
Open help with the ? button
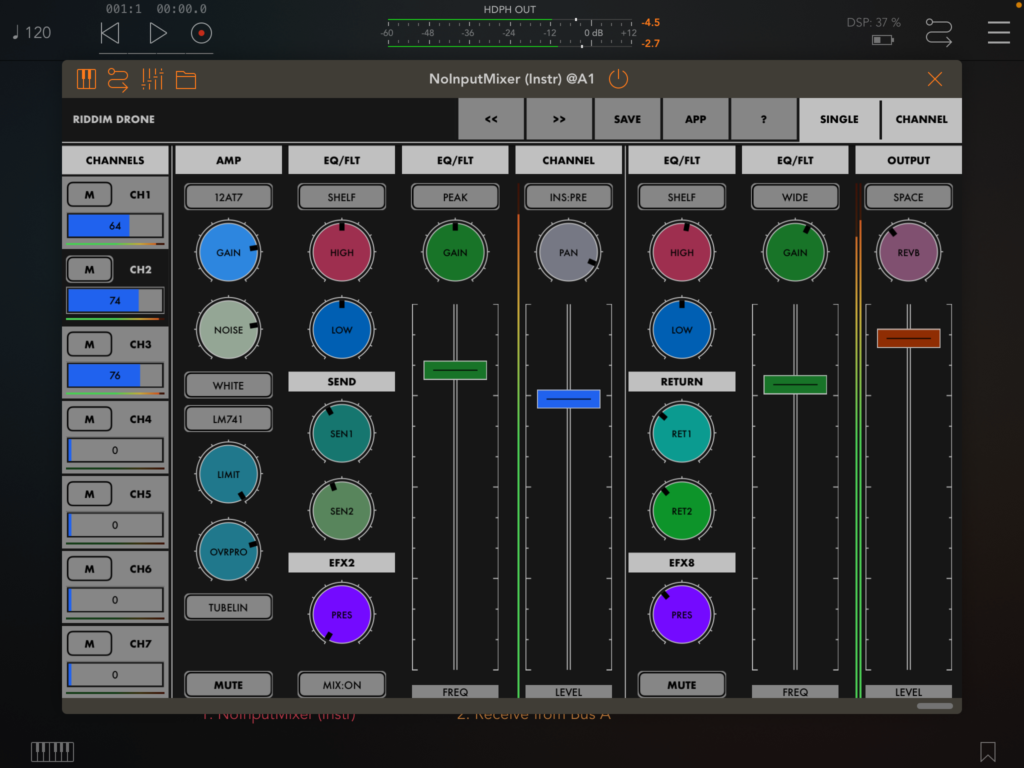(763, 120)
